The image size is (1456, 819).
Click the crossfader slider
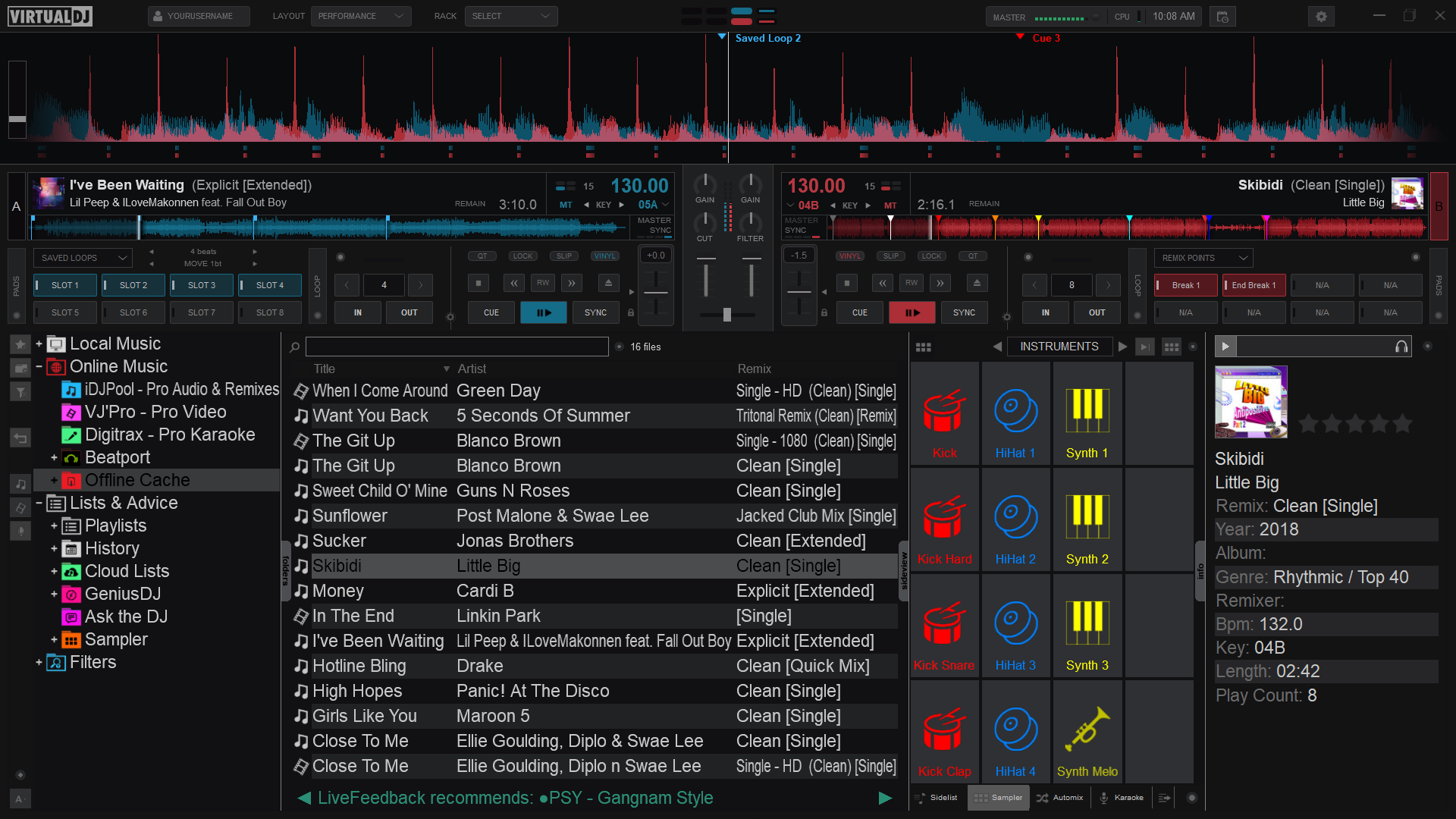(726, 315)
